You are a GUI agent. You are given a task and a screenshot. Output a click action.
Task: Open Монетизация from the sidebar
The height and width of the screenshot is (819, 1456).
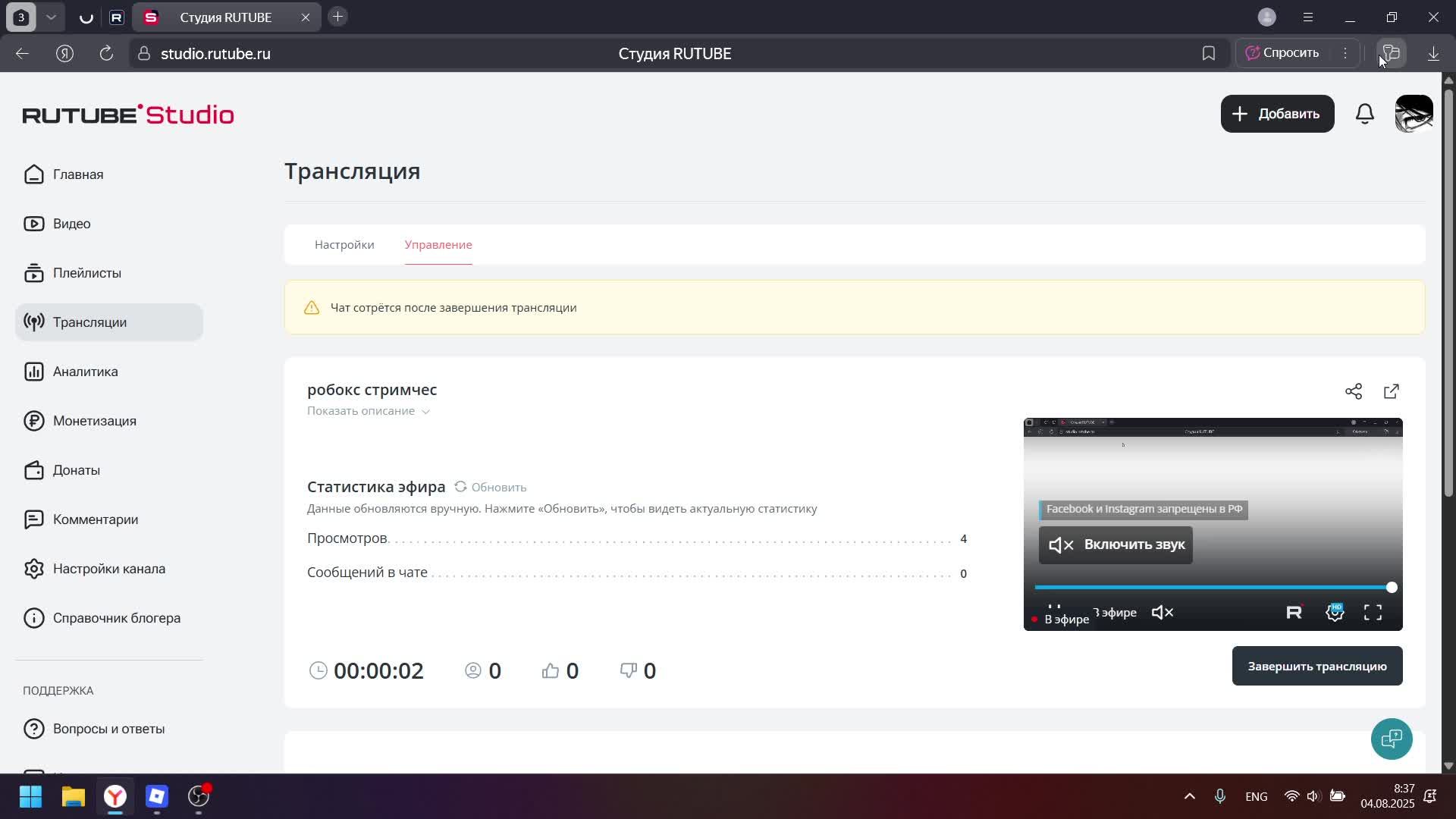93,421
